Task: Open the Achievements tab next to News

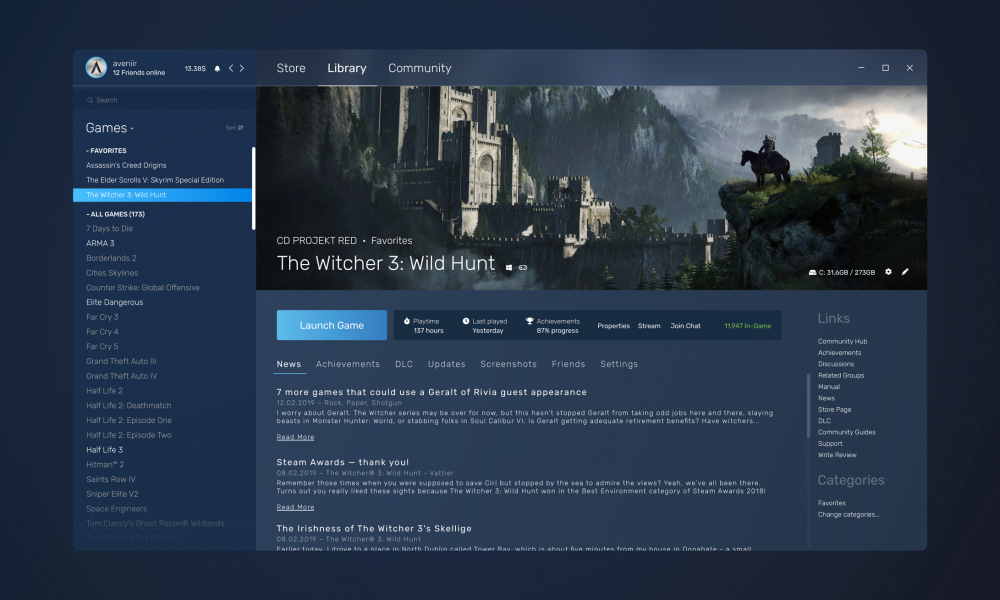Action: (x=348, y=364)
